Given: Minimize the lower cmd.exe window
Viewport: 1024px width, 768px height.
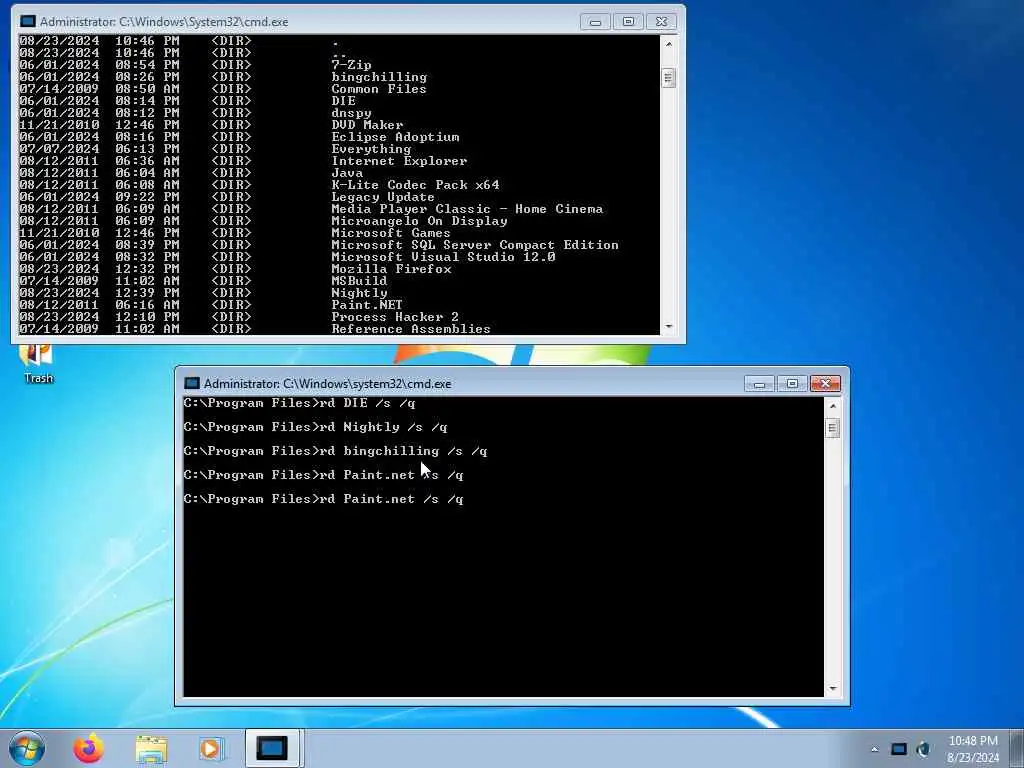Looking at the screenshot, I should 759,383.
